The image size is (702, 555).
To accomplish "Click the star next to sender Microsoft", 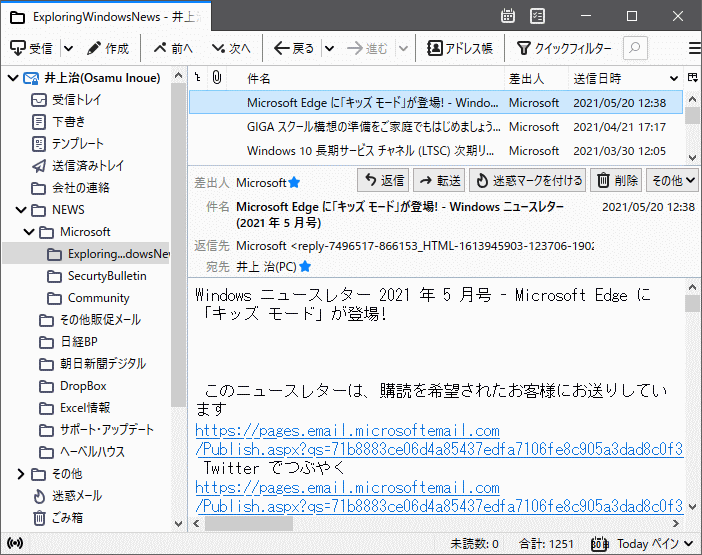I will tap(294, 183).
